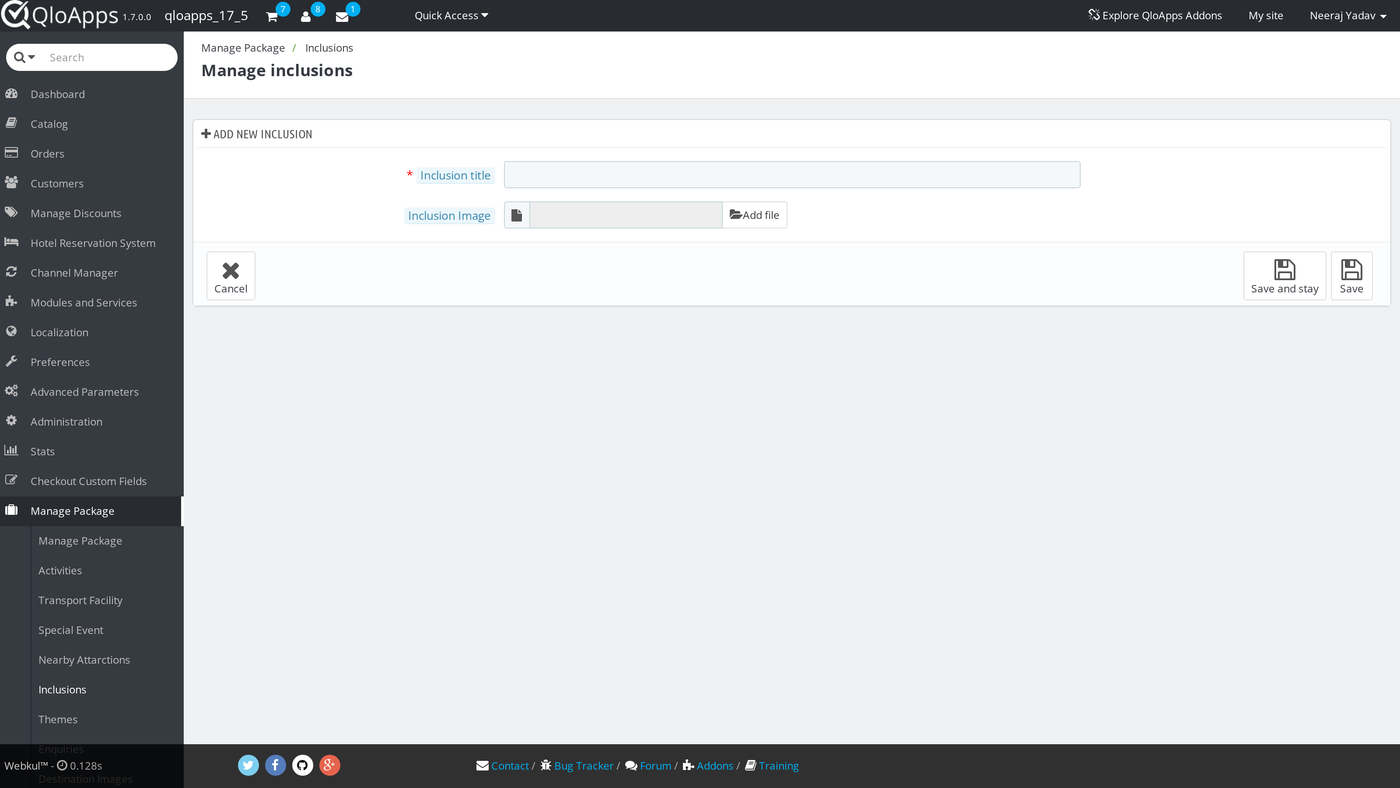The width and height of the screenshot is (1400, 788).
Task: Open the My site link
Action: click(x=1266, y=16)
